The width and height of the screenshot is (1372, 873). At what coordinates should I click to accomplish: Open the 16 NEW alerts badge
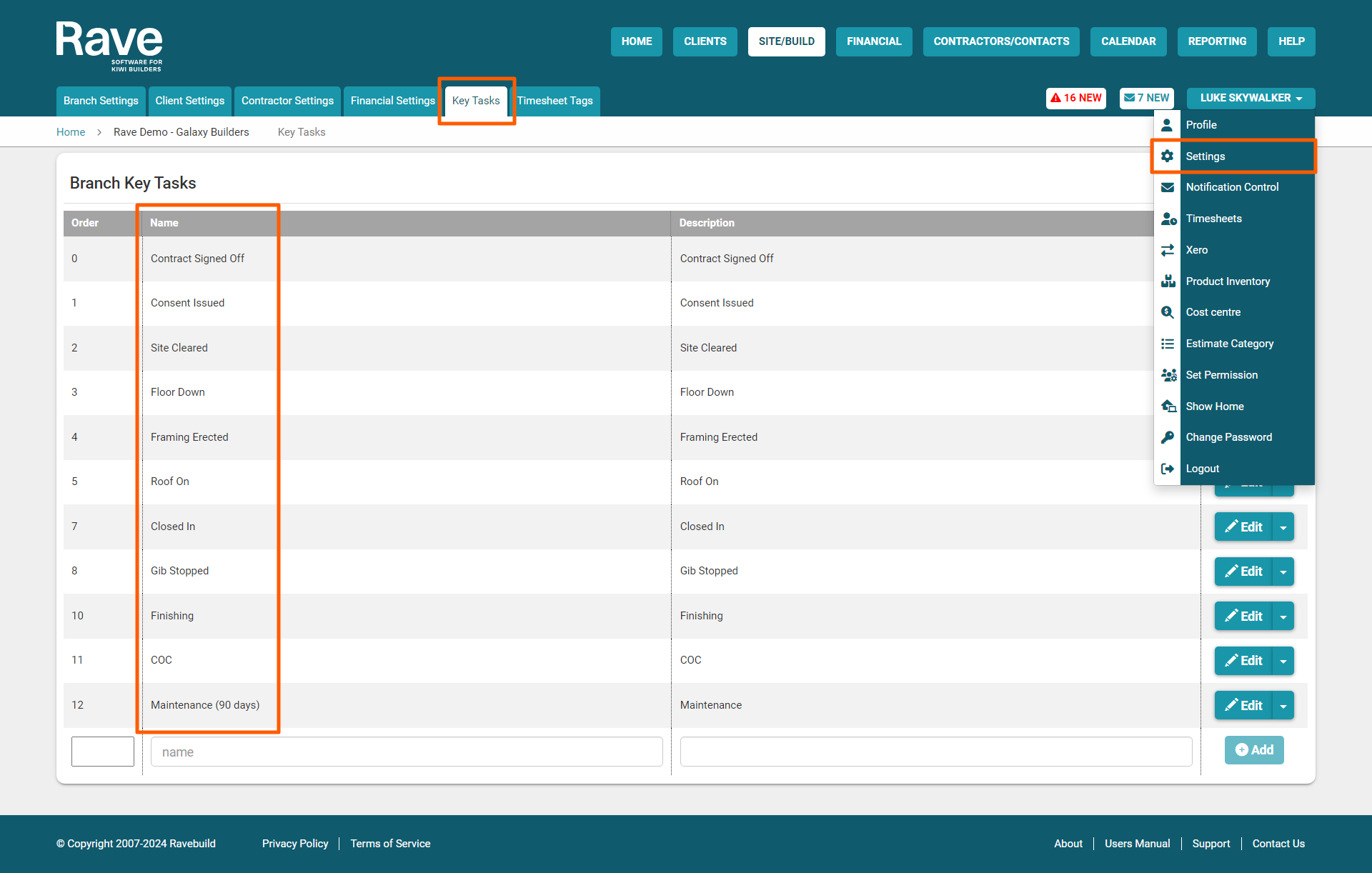[x=1075, y=98]
